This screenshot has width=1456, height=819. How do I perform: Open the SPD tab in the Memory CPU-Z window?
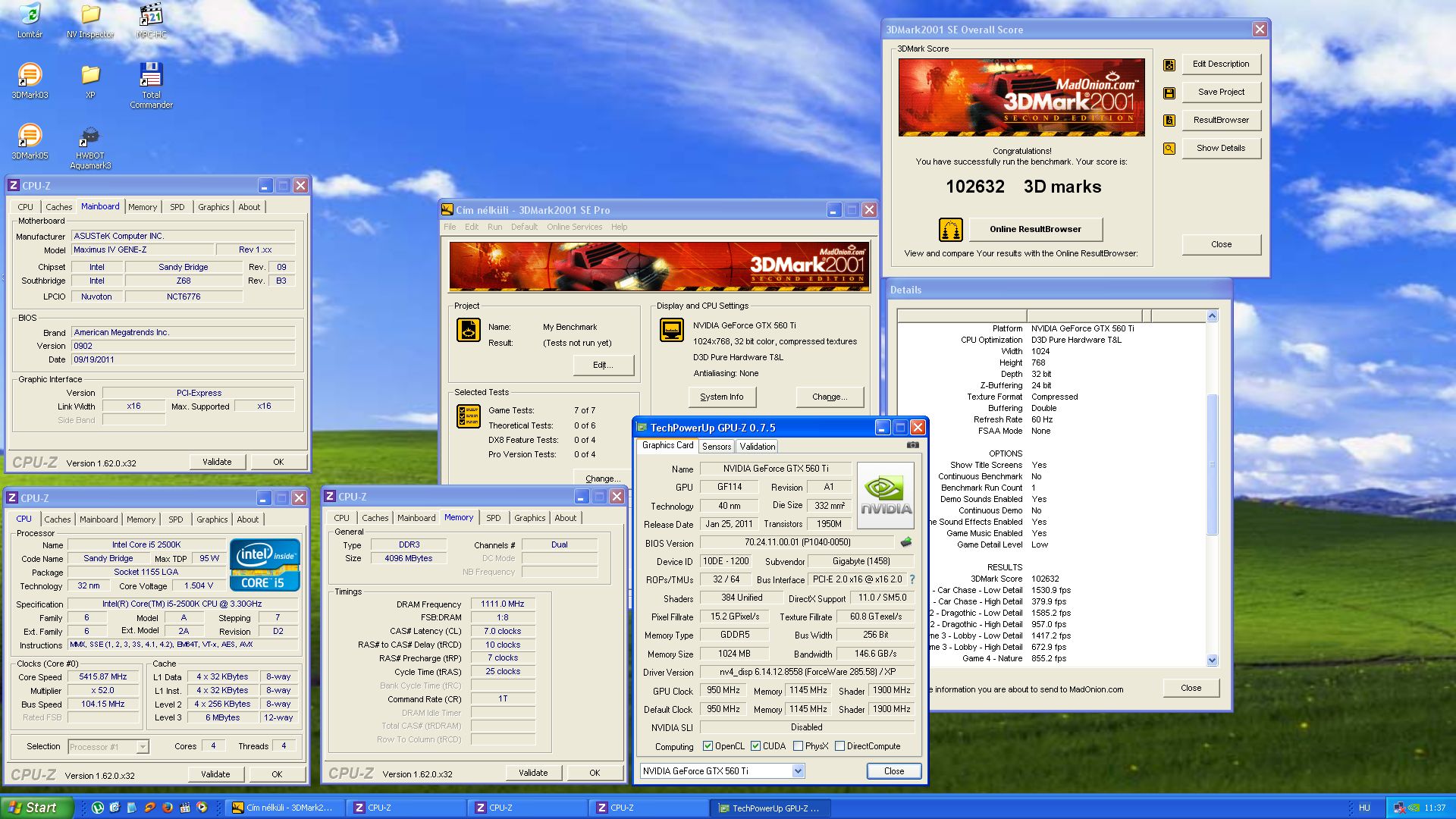[x=493, y=518]
